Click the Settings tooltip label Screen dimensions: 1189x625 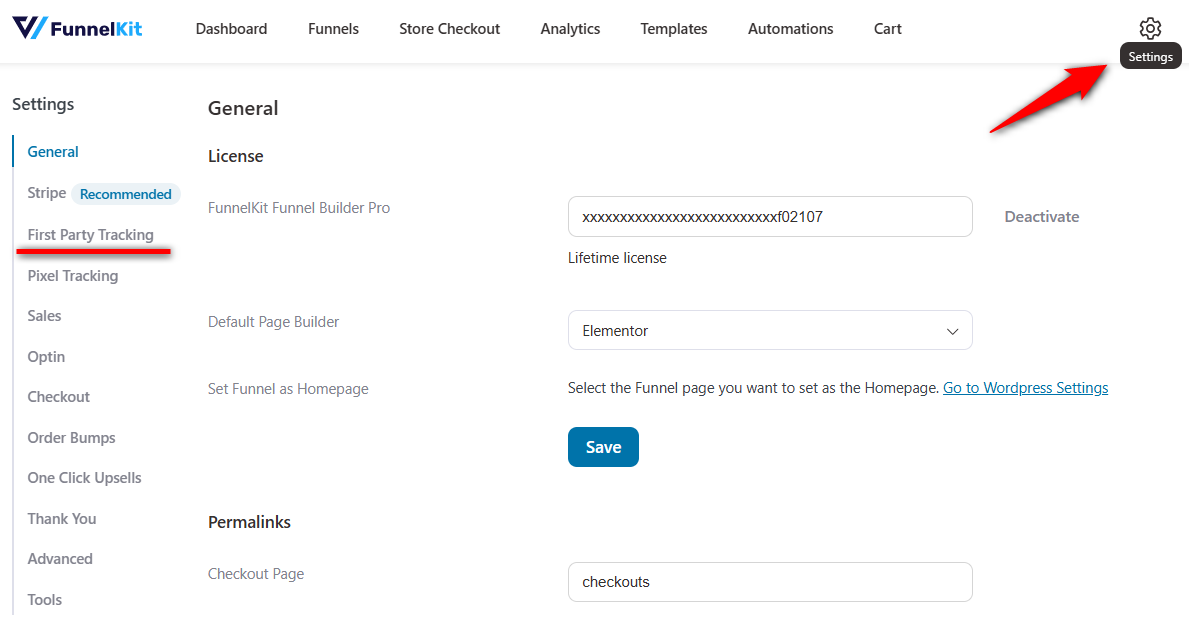tap(1150, 57)
